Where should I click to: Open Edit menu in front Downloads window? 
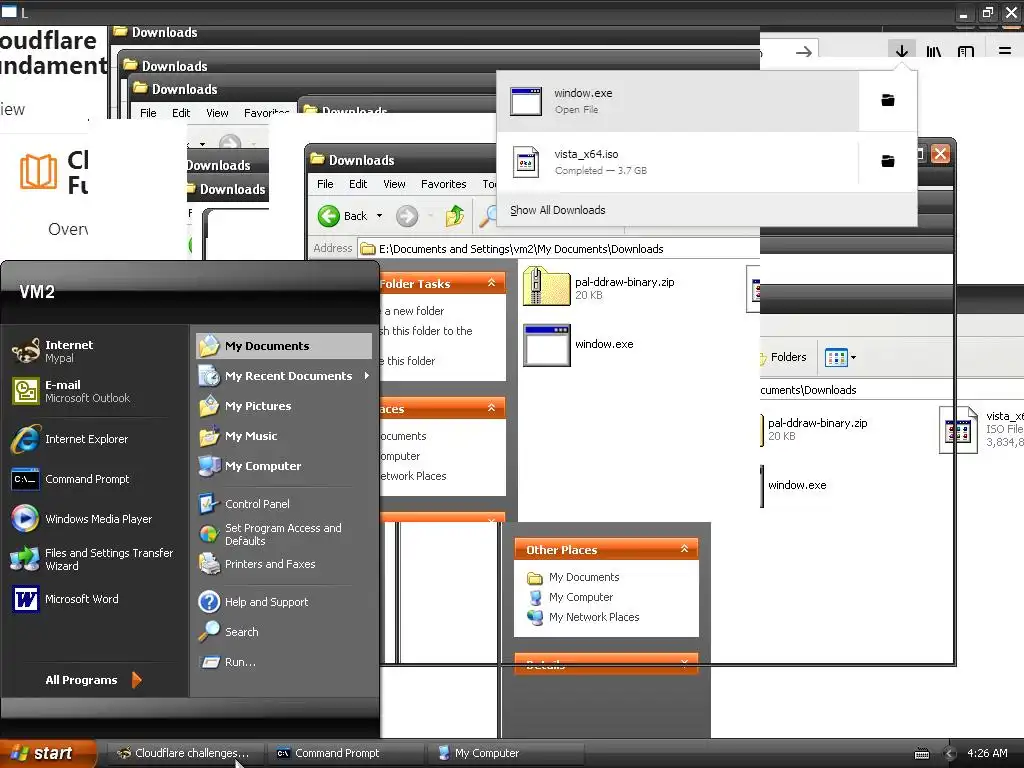[358, 184]
